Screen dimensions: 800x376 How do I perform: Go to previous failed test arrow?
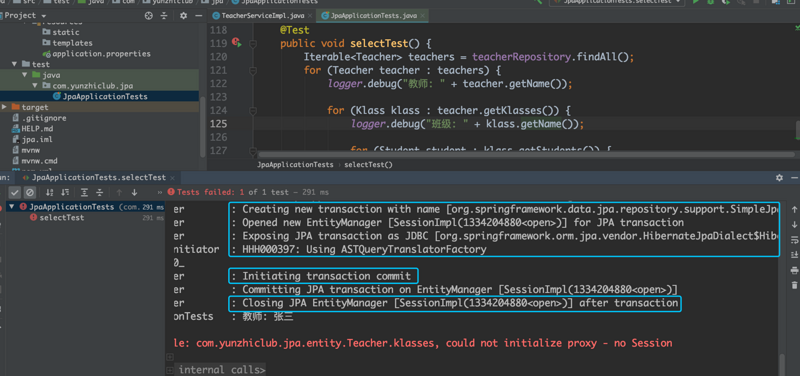pyautogui.click(x=119, y=192)
